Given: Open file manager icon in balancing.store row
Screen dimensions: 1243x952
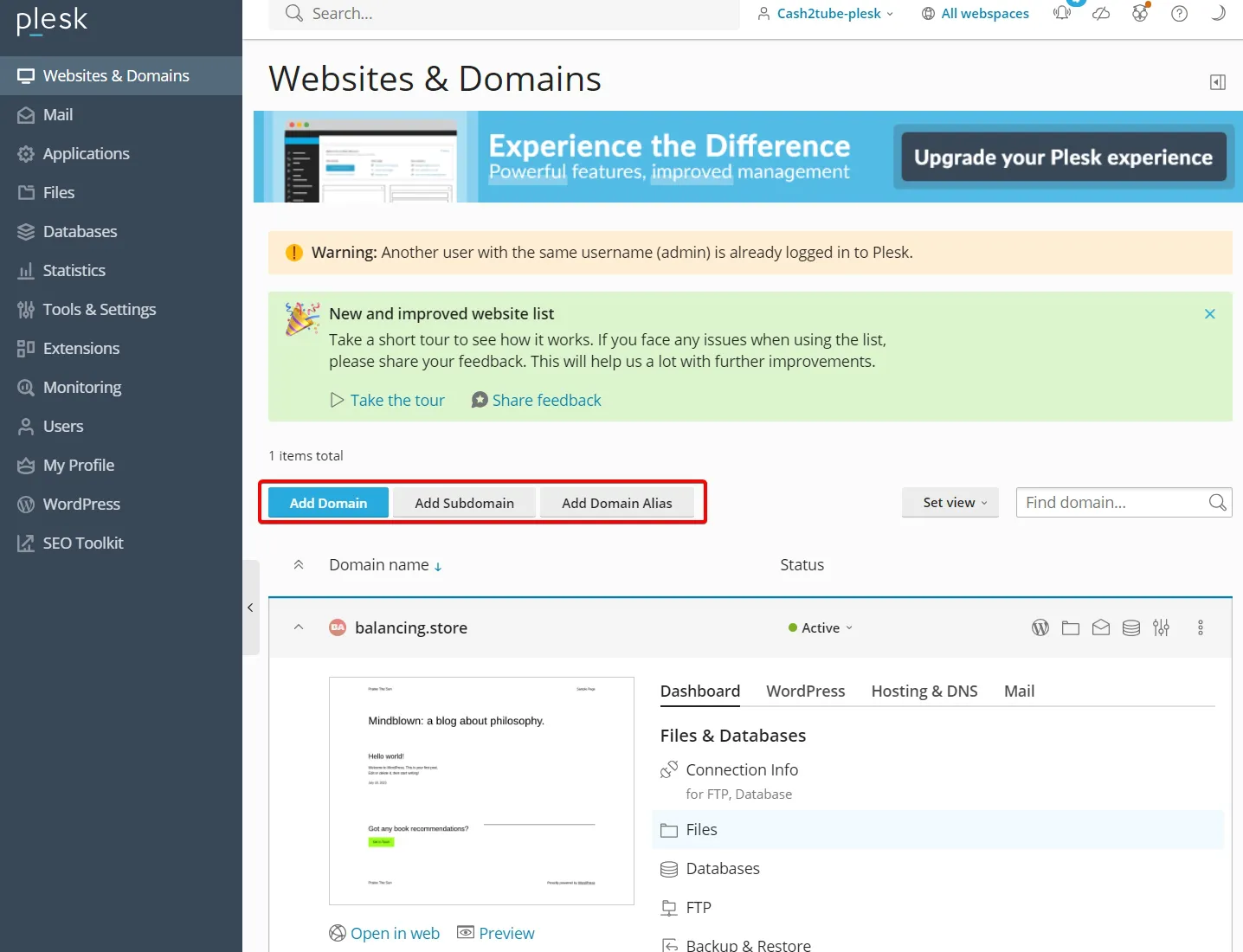Looking at the screenshot, I should coord(1071,627).
